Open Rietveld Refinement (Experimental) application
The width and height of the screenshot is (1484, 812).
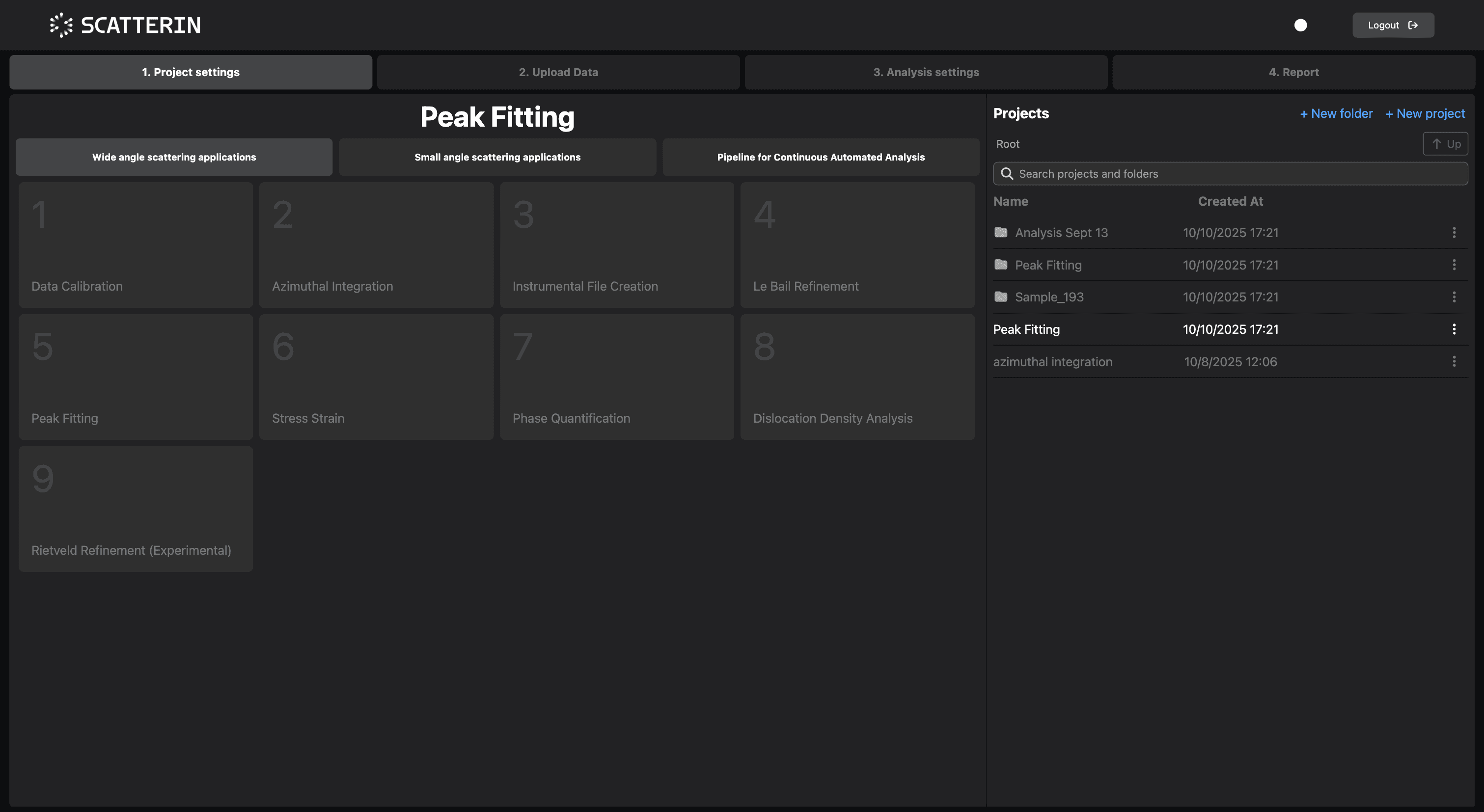136,509
